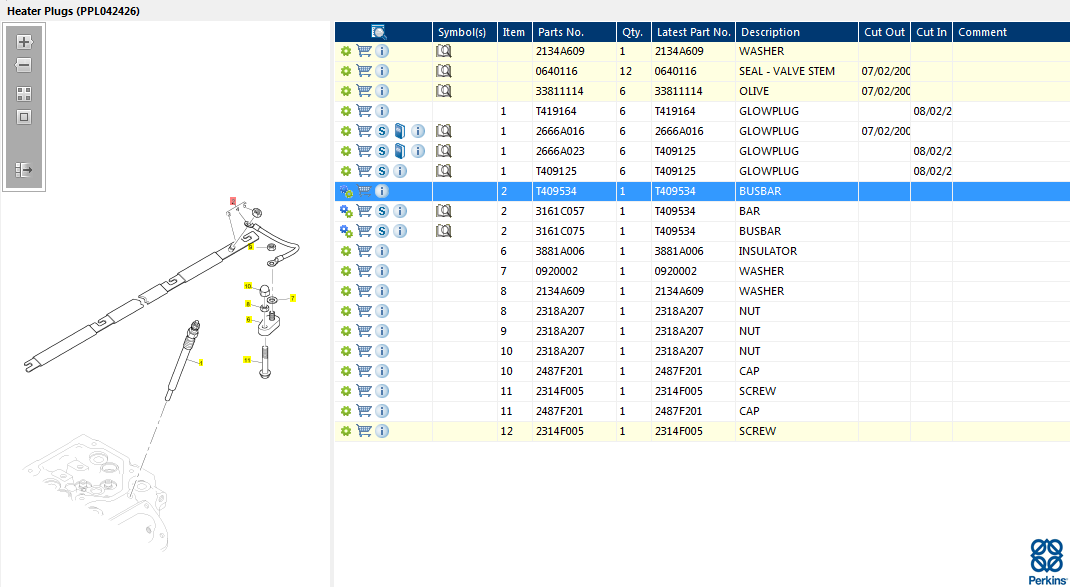Select callout 8 in the diagram
This screenshot has height=587, width=1070.
click(248, 304)
